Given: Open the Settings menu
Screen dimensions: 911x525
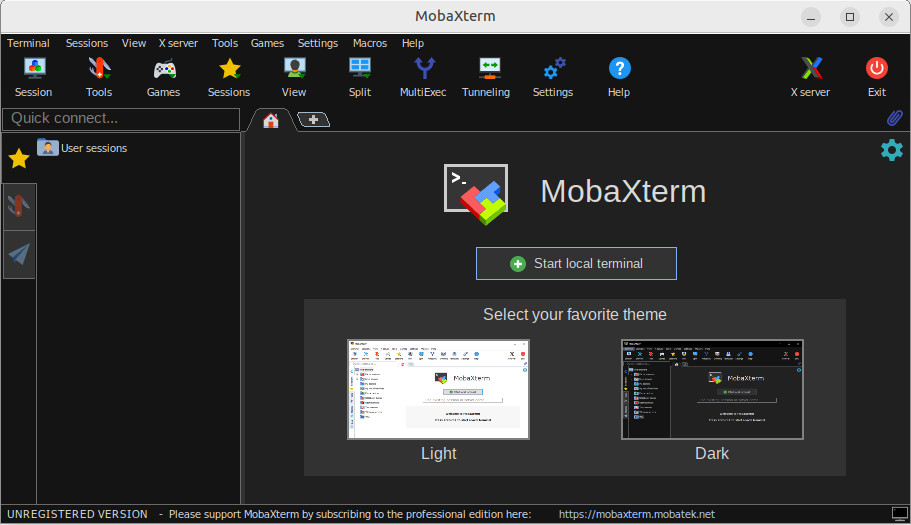Looking at the screenshot, I should 318,43.
